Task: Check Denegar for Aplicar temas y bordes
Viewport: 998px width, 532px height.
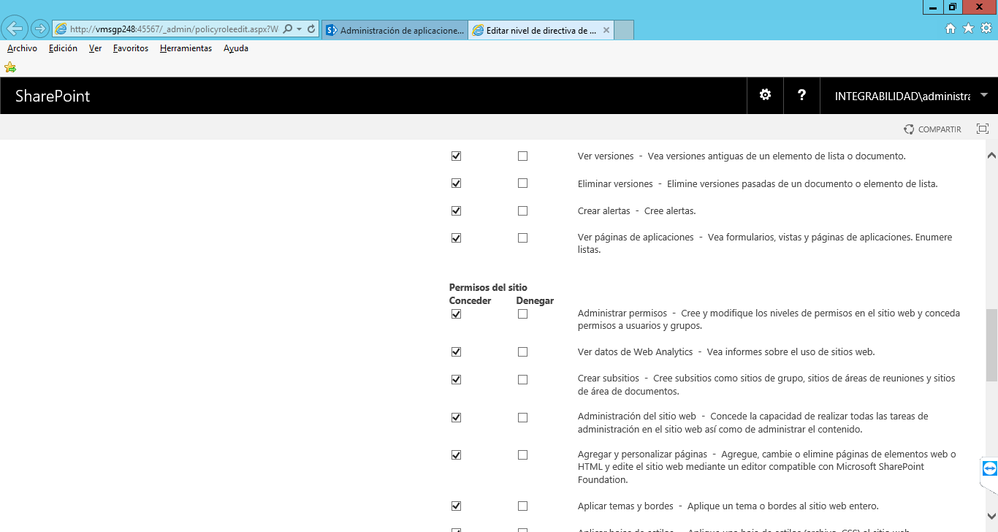Action: point(523,507)
